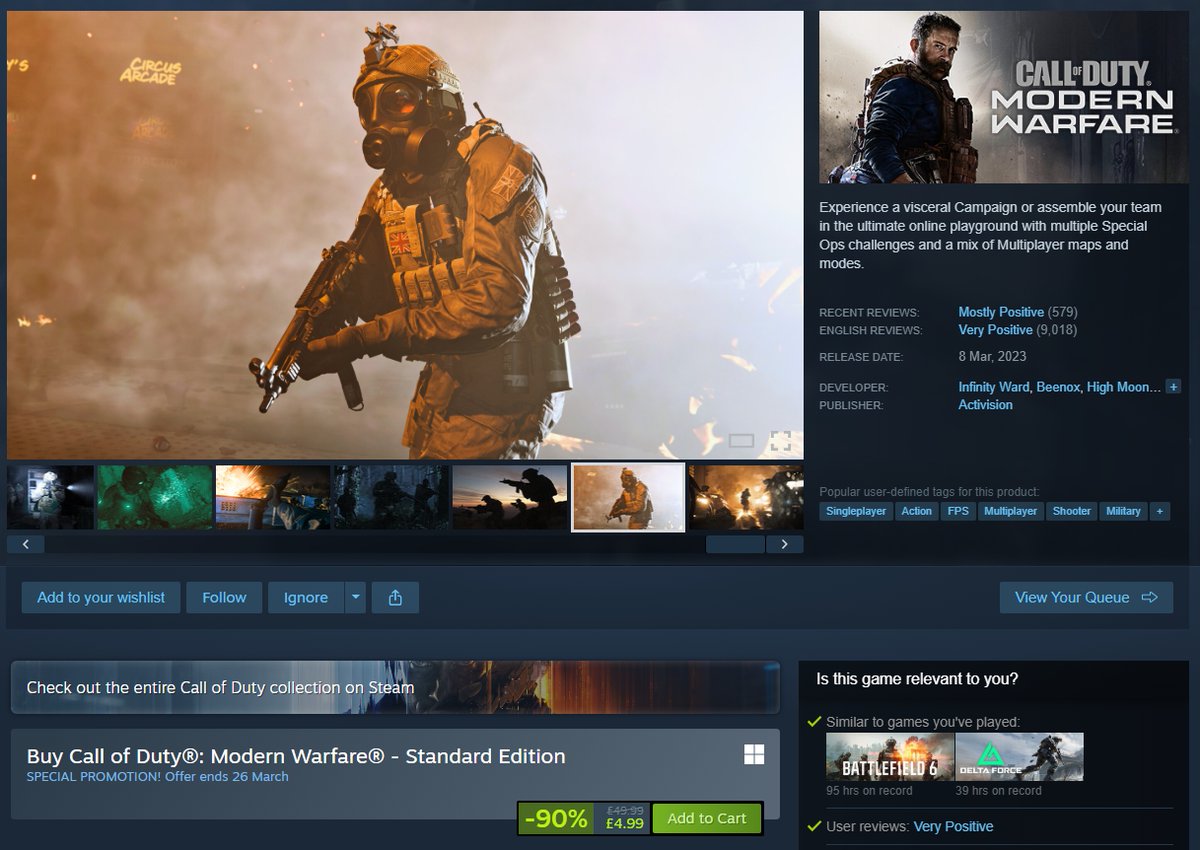The height and width of the screenshot is (850, 1200).
Task: Open View Your Queue
Action: [x=1086, y=597]
